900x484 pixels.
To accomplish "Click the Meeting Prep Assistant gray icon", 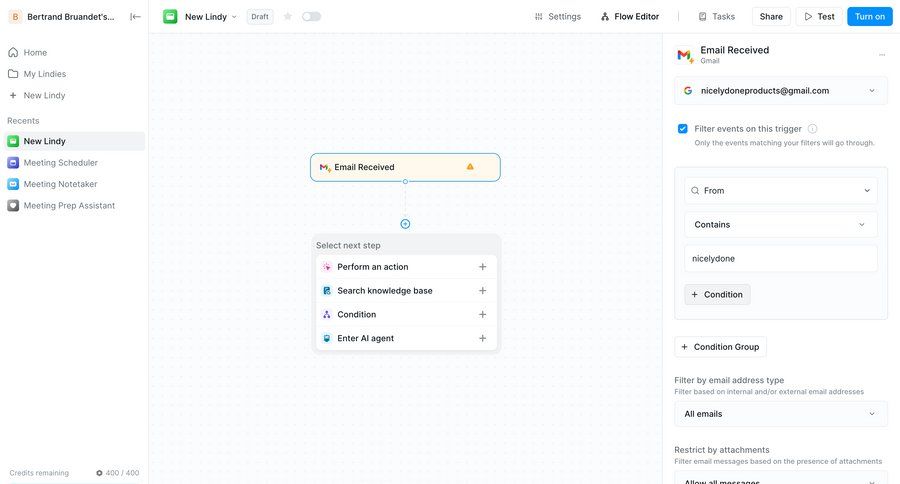I will (x=13, y=206).
